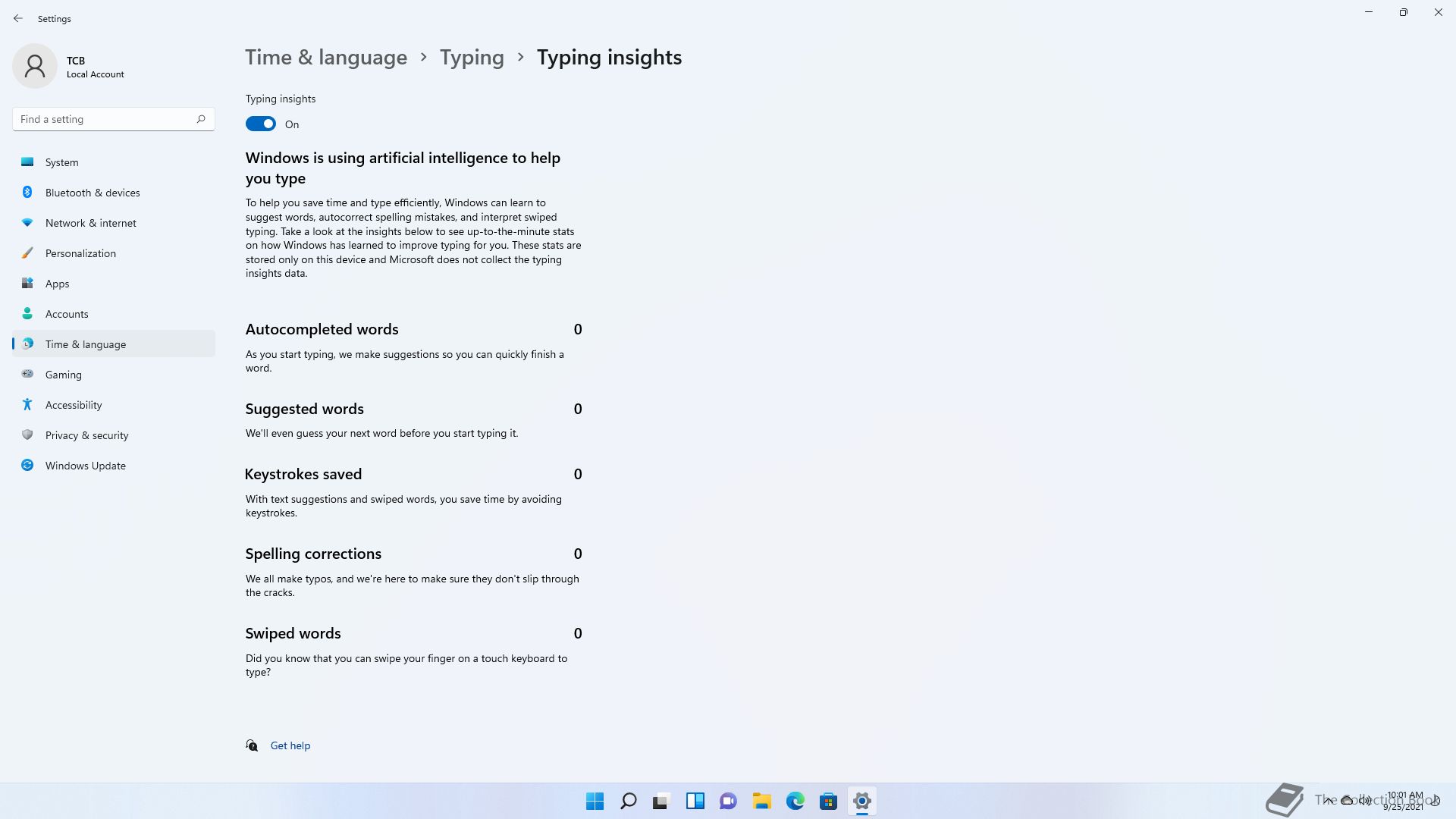Open the Widgets panel from the taskbar

pyautogui.click(x=695, y=801)
